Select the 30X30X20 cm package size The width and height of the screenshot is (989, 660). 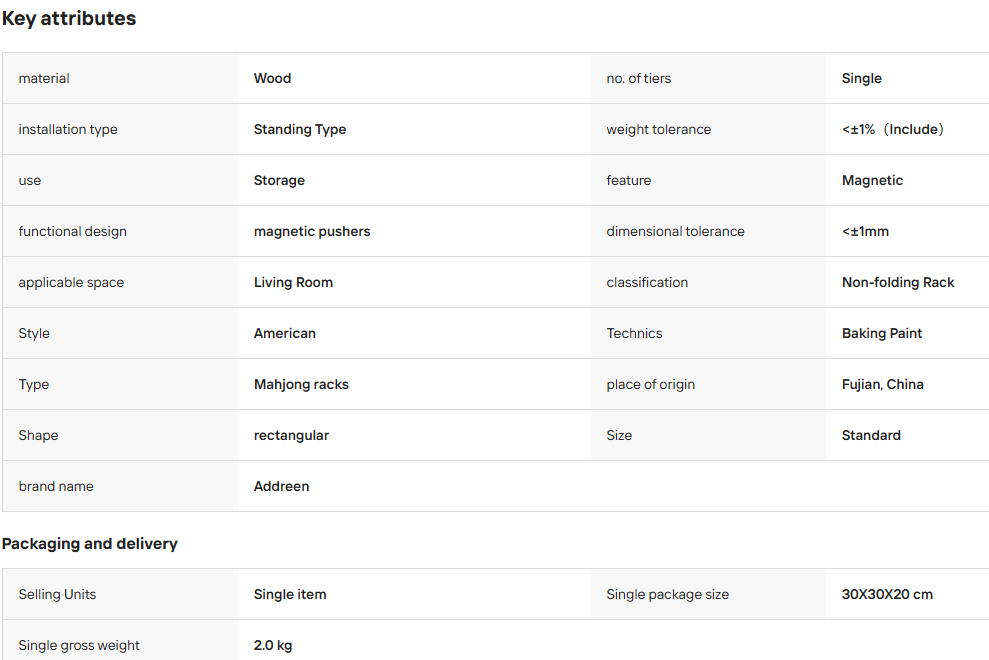pyautogui.click(x=887, y=594)
